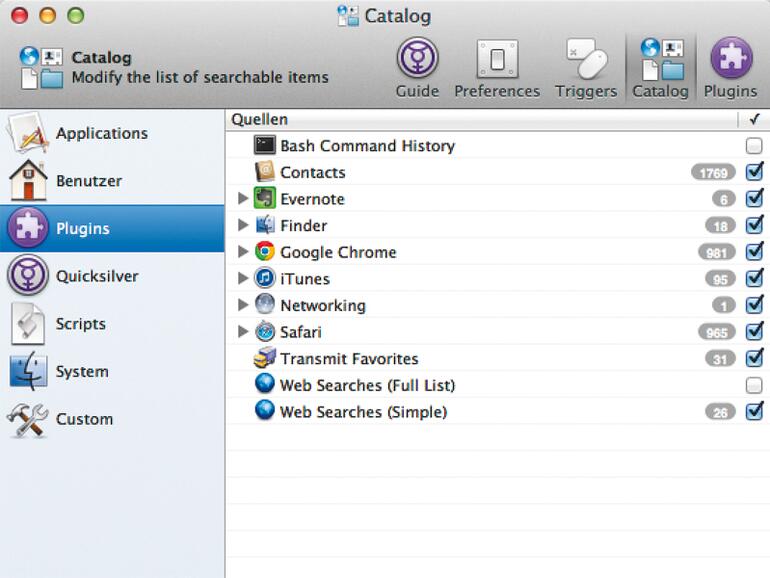
Task: Enable Web Searches (Full List) checkbox
Action: pyautogui.click(x=754, y=385)
